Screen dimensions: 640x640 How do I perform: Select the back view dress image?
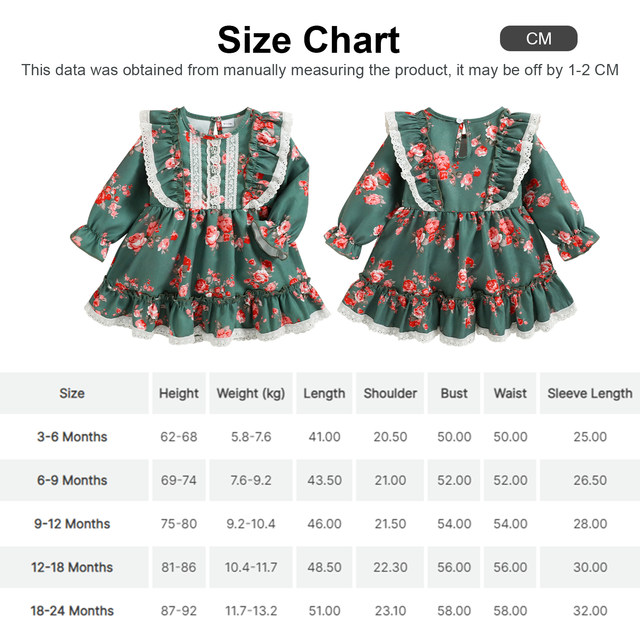click(x=462, y=227)
